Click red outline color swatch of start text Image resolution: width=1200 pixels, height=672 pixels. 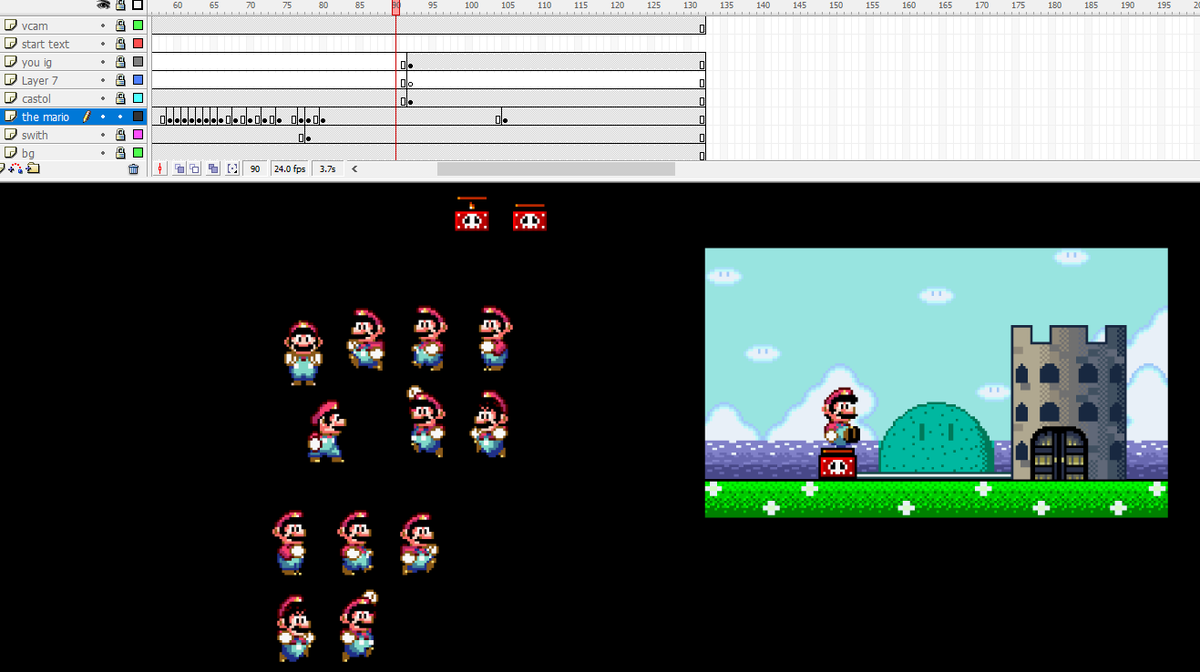138,44
